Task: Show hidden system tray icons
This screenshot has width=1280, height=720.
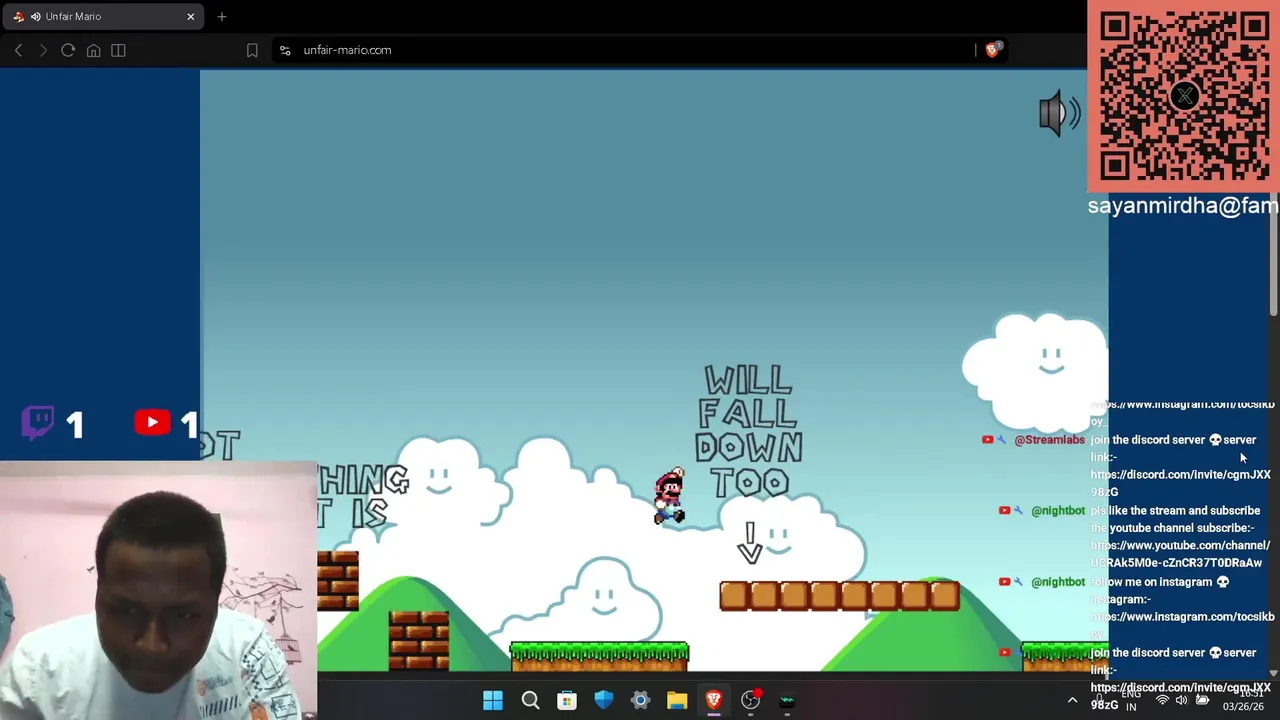Action: pyautogui.click(x=1072, y=701)
